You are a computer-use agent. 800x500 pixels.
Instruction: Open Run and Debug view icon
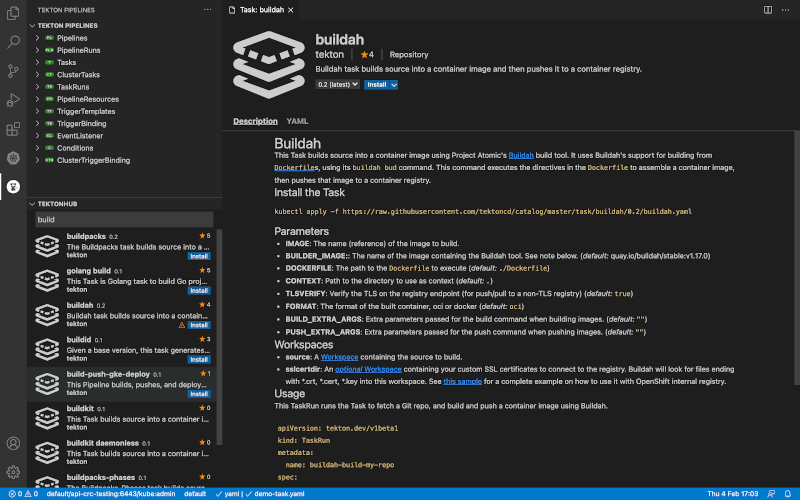tap(13, 99)
